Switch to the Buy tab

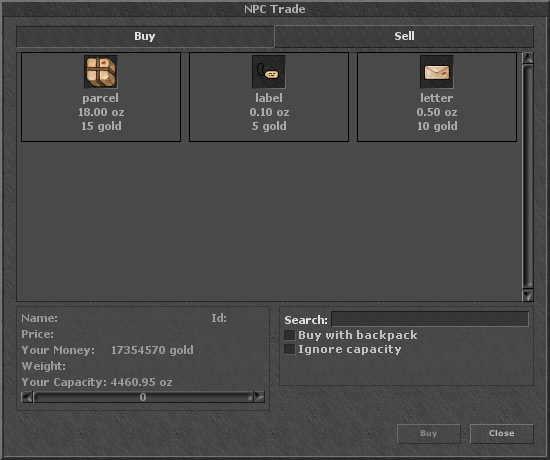coord(145,36)
